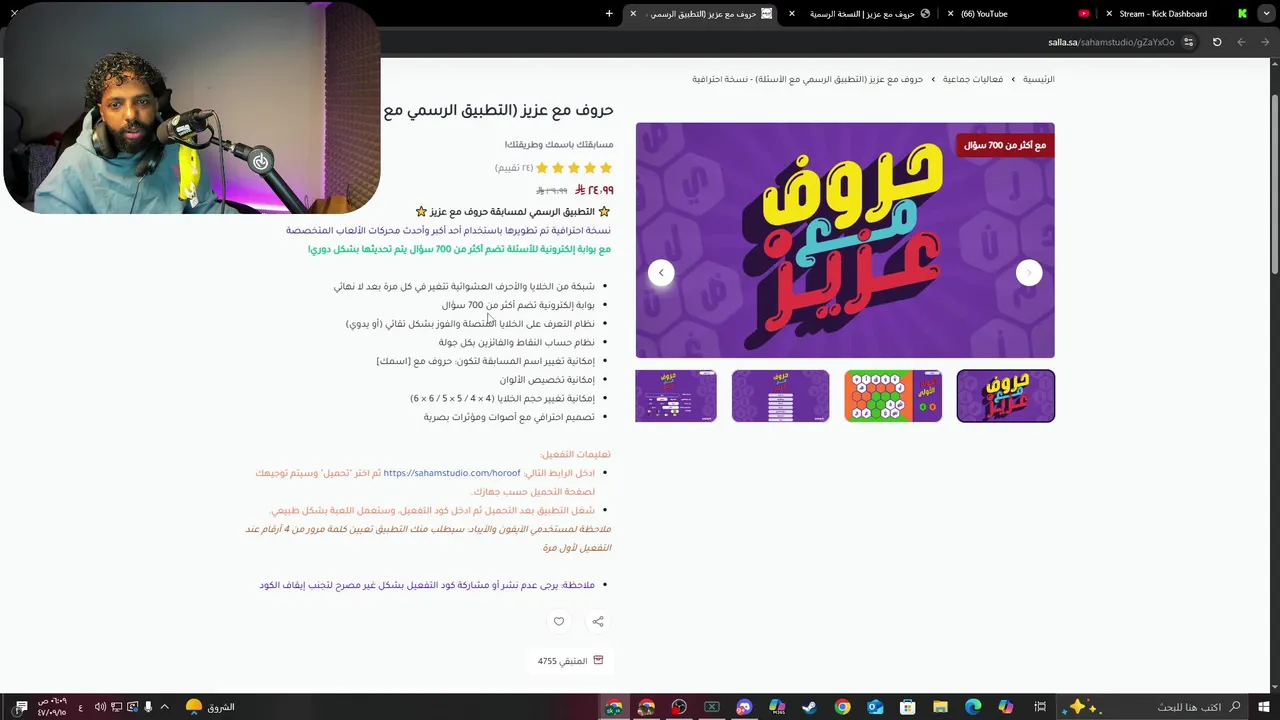This screenshot has width=1280, height=720.
Task: Open site information icon in address bar
Action: point(1188,42)
